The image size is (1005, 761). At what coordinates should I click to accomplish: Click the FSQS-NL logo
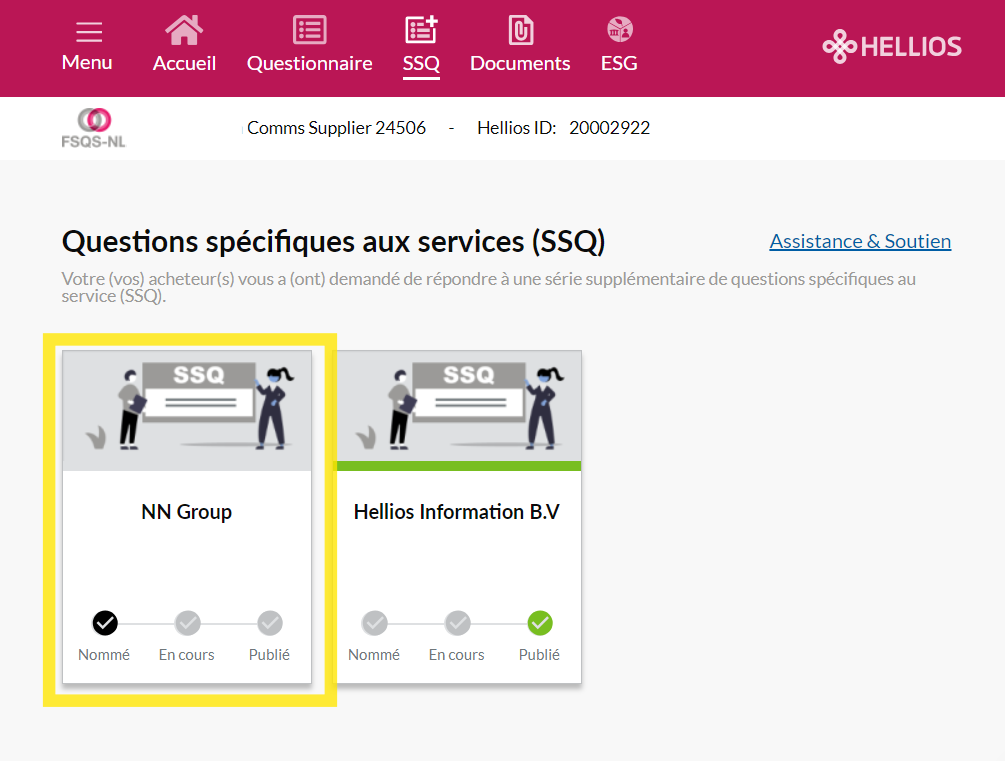[94, 128]
